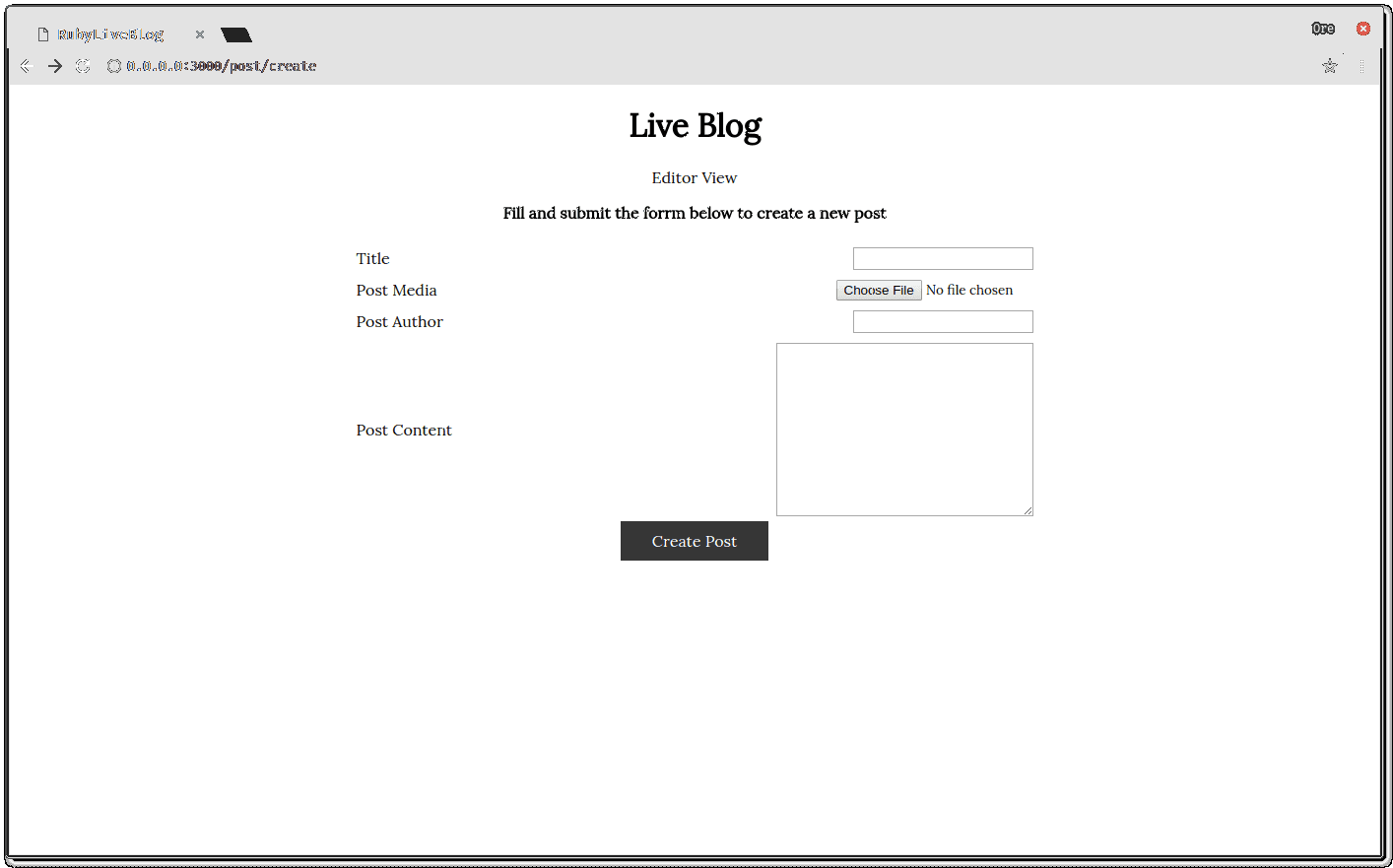Viewport: 1393px width, 868px height.
Task: Click the page icon in the browser tab
Action: [x=41, y=33]
